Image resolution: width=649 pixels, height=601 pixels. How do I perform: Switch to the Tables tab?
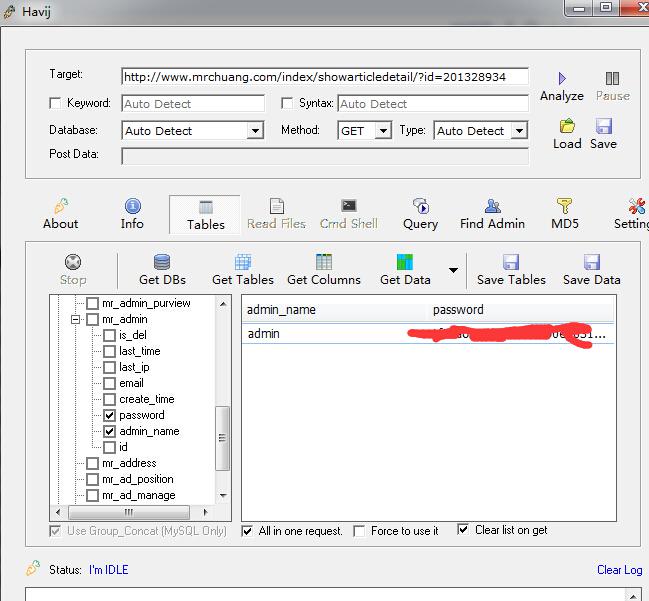click(x=205, y=215)
